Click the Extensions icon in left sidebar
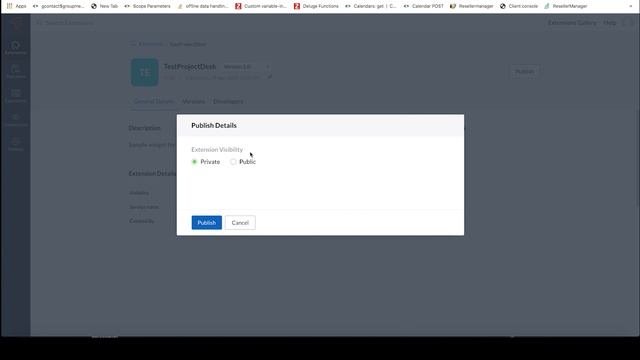Viewport: 640px width, 360px height. click(x=16, y=47)
